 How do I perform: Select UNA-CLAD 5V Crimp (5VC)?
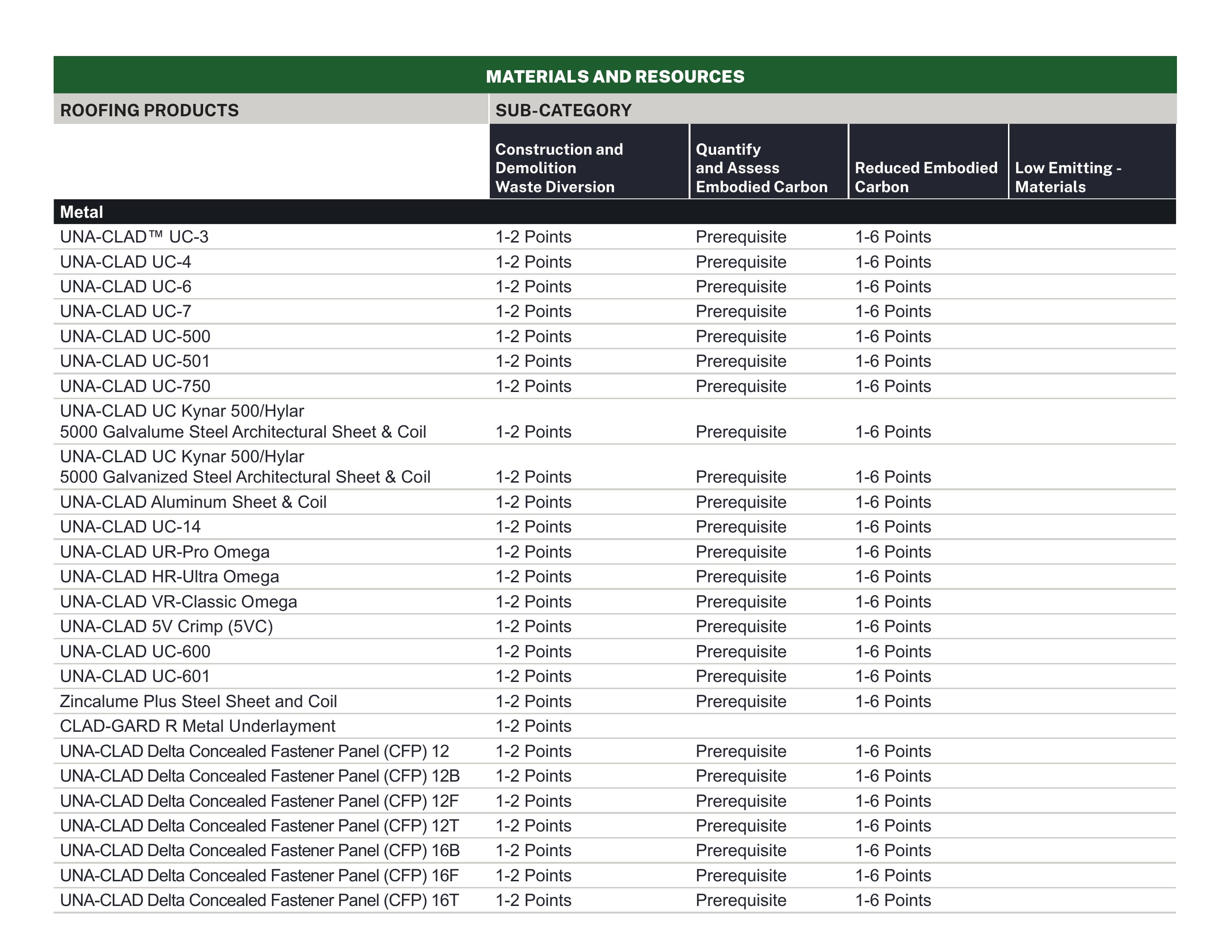[167, 626]
